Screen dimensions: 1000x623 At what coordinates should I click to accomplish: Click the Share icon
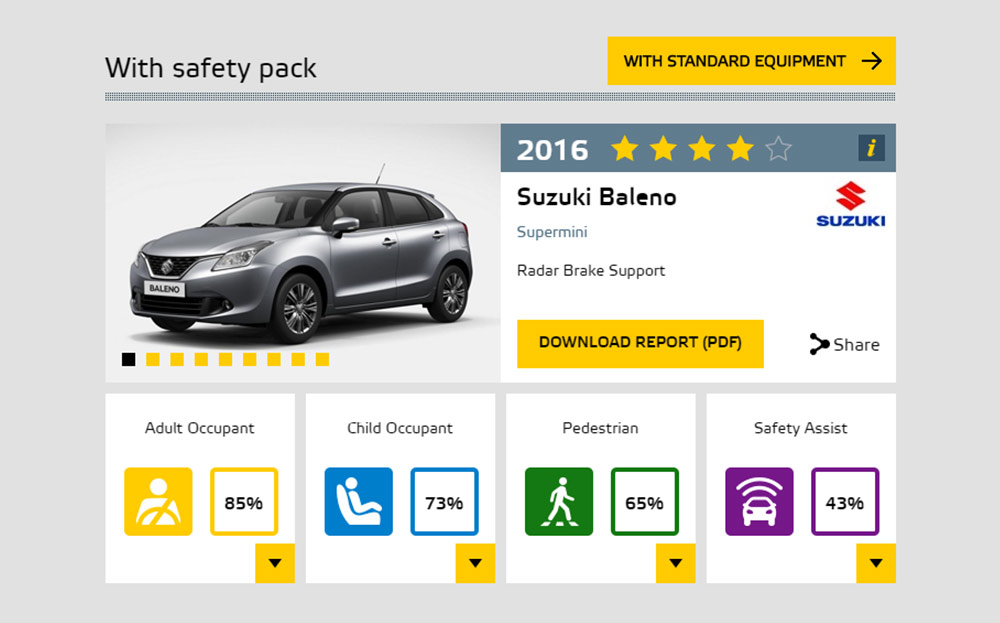point(819,344)
